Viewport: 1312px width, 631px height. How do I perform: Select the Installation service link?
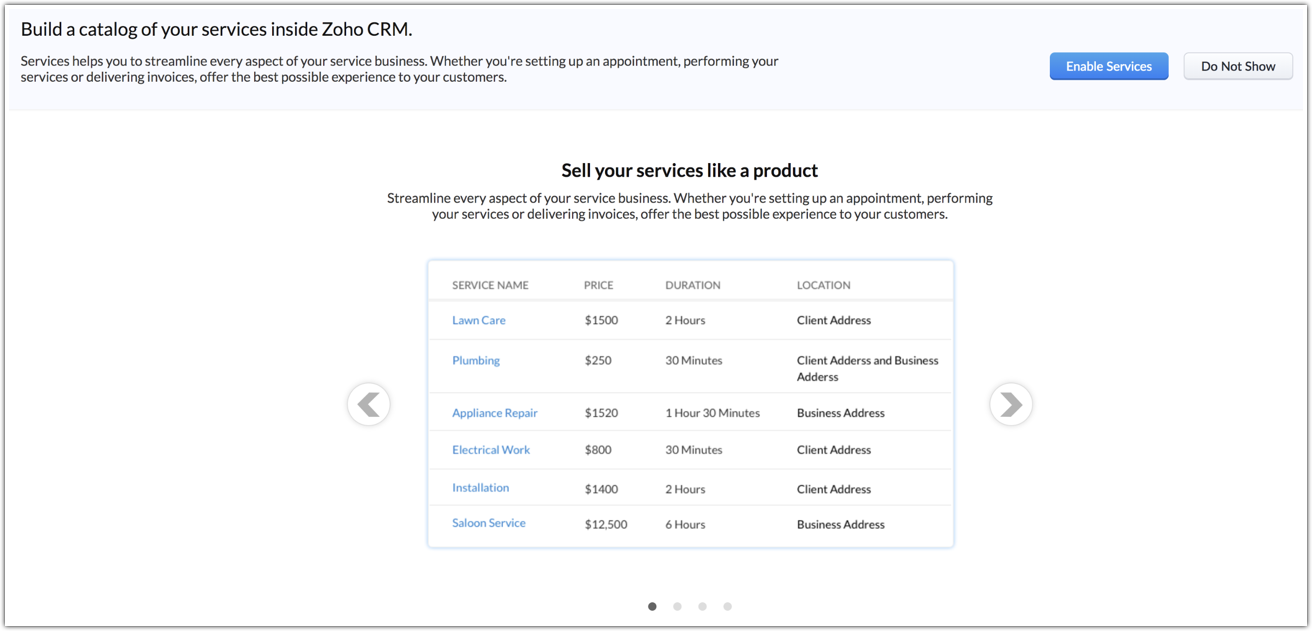[x=481, y=488]
